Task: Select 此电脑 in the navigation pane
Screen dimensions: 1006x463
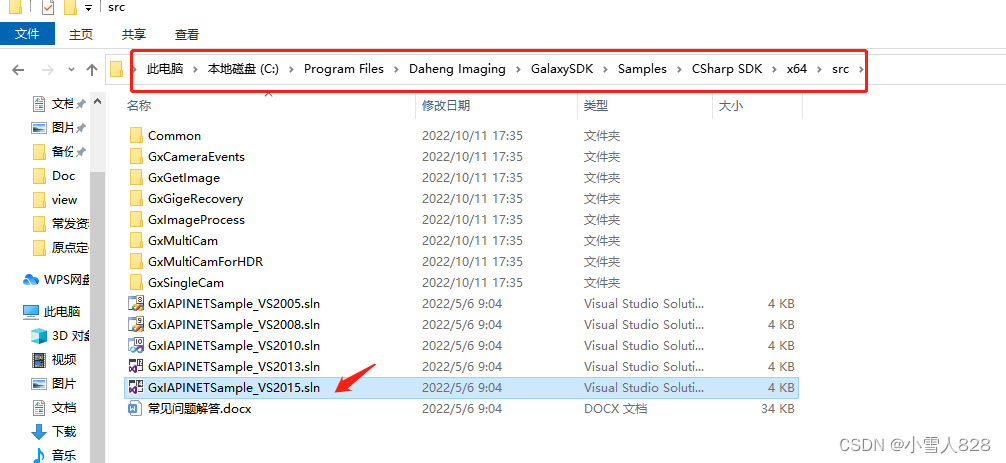Action: click(51, 312)
